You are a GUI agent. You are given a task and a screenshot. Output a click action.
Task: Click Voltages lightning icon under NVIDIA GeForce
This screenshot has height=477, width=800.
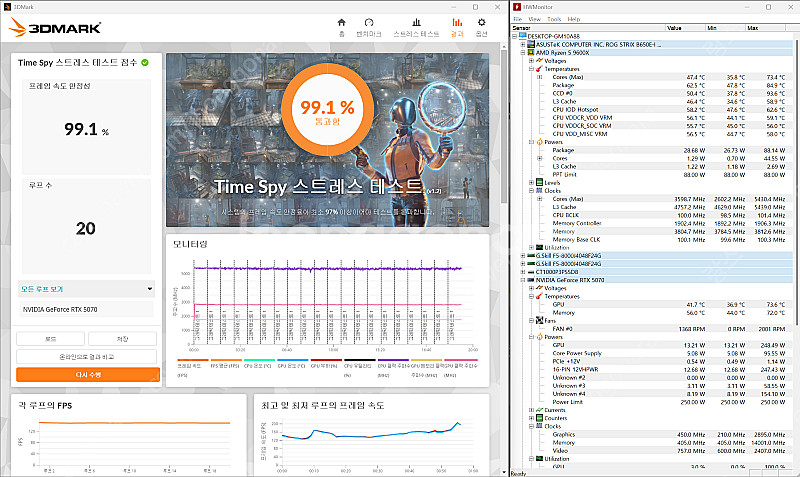(539, 288)
